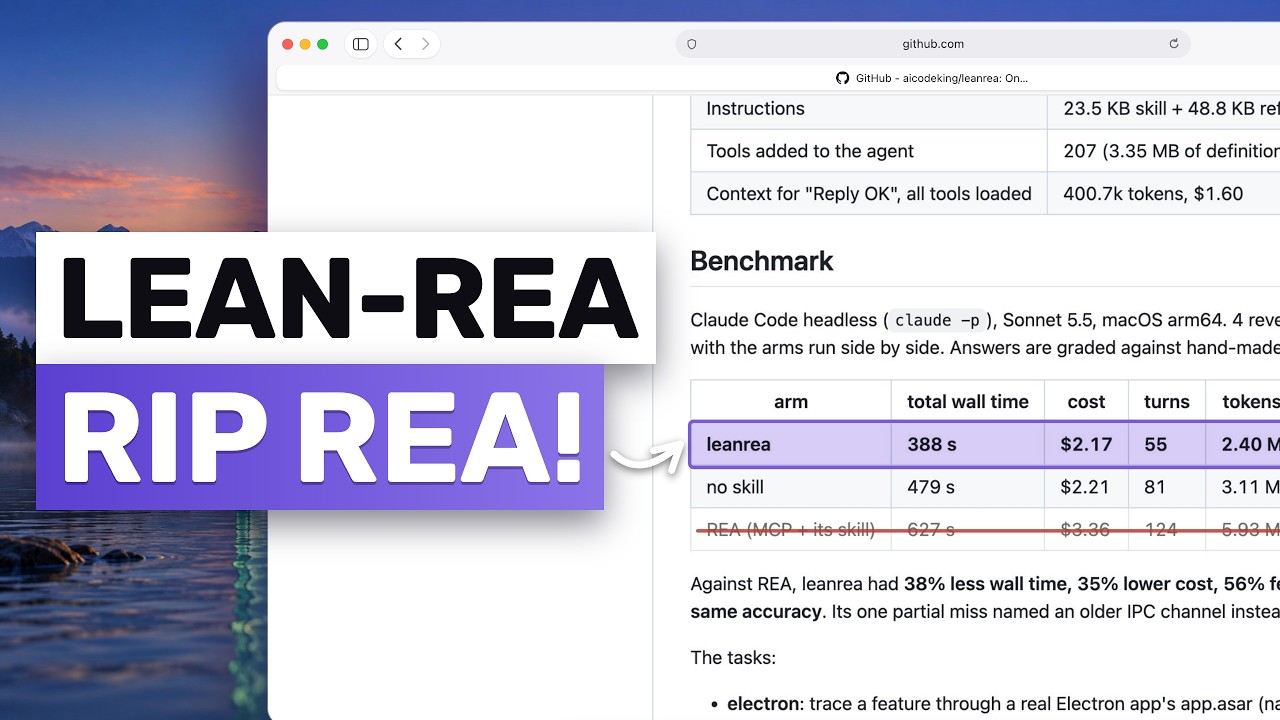Click the "arm" column header
Image resolution: width=1280 pixels, height=720 pixels.
click(791, 402)
